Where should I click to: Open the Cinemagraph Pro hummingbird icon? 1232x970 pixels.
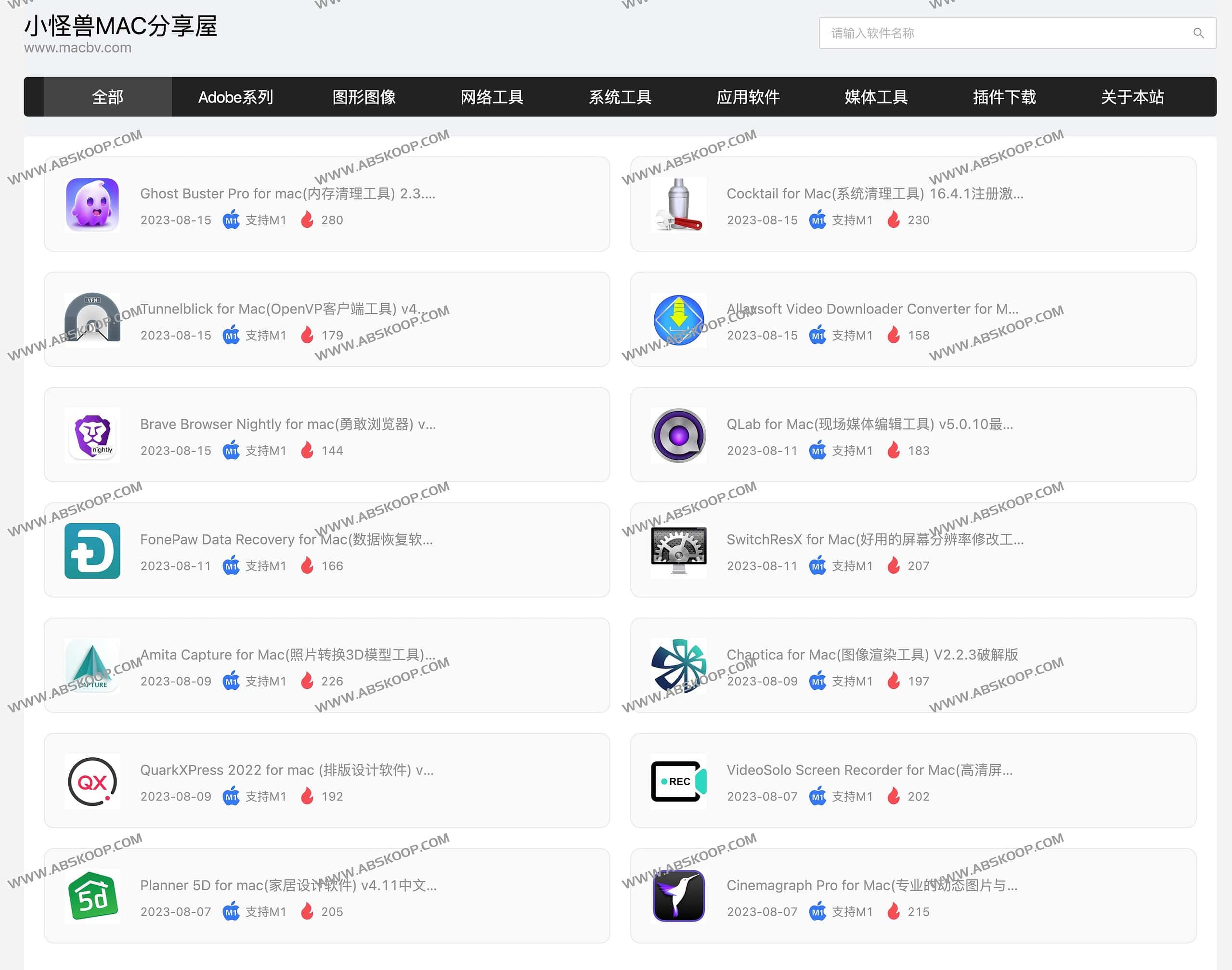[678, 896]
